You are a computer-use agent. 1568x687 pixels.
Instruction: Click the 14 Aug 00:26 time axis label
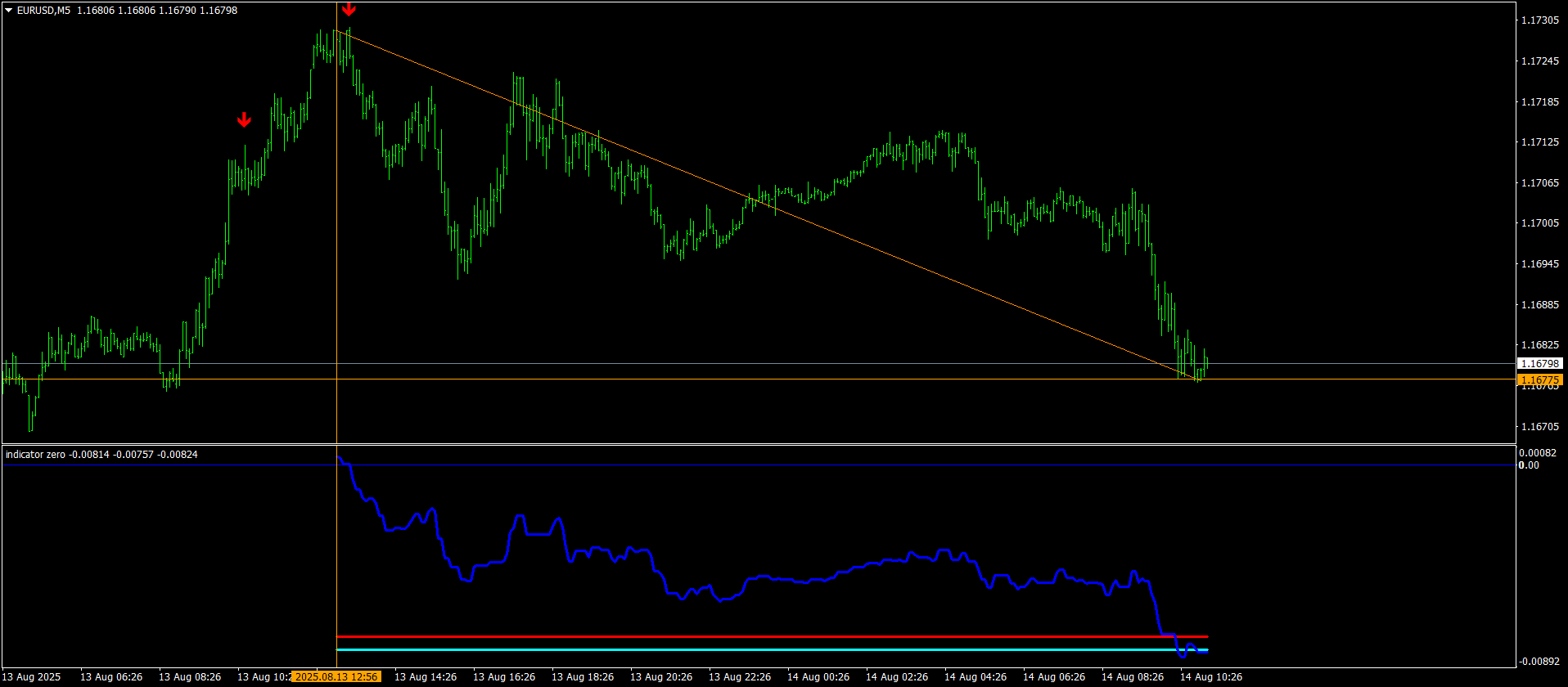point(818,677)
